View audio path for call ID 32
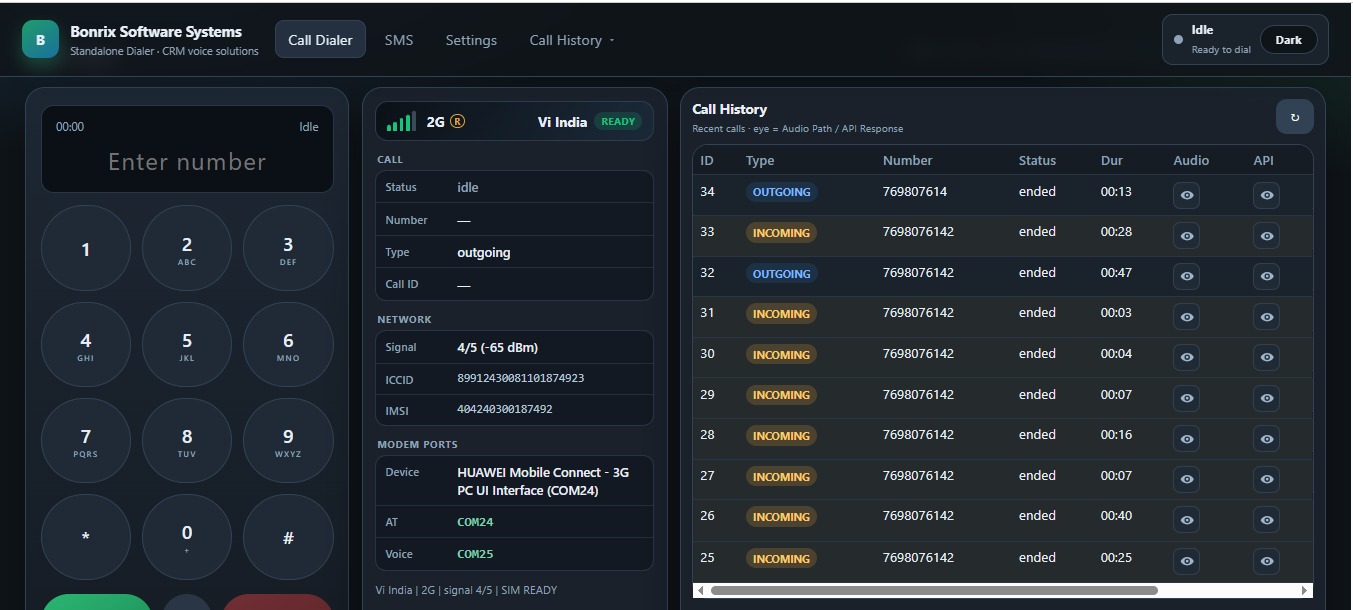The image size is (1353, 610). pyautogui.click(x=1187, y=276)
